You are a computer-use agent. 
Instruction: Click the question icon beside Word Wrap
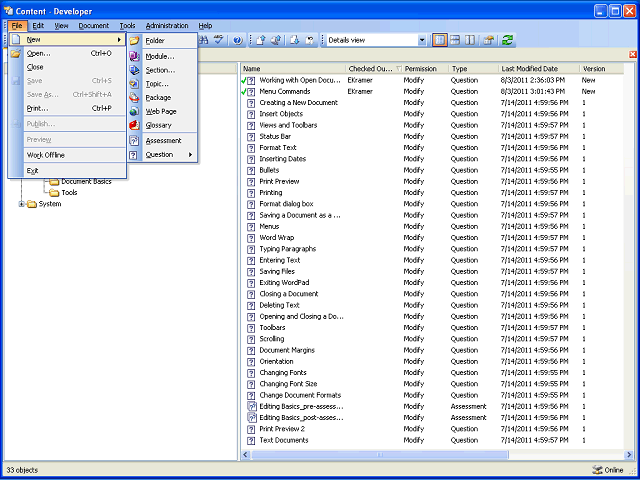[x=251, y=238]
